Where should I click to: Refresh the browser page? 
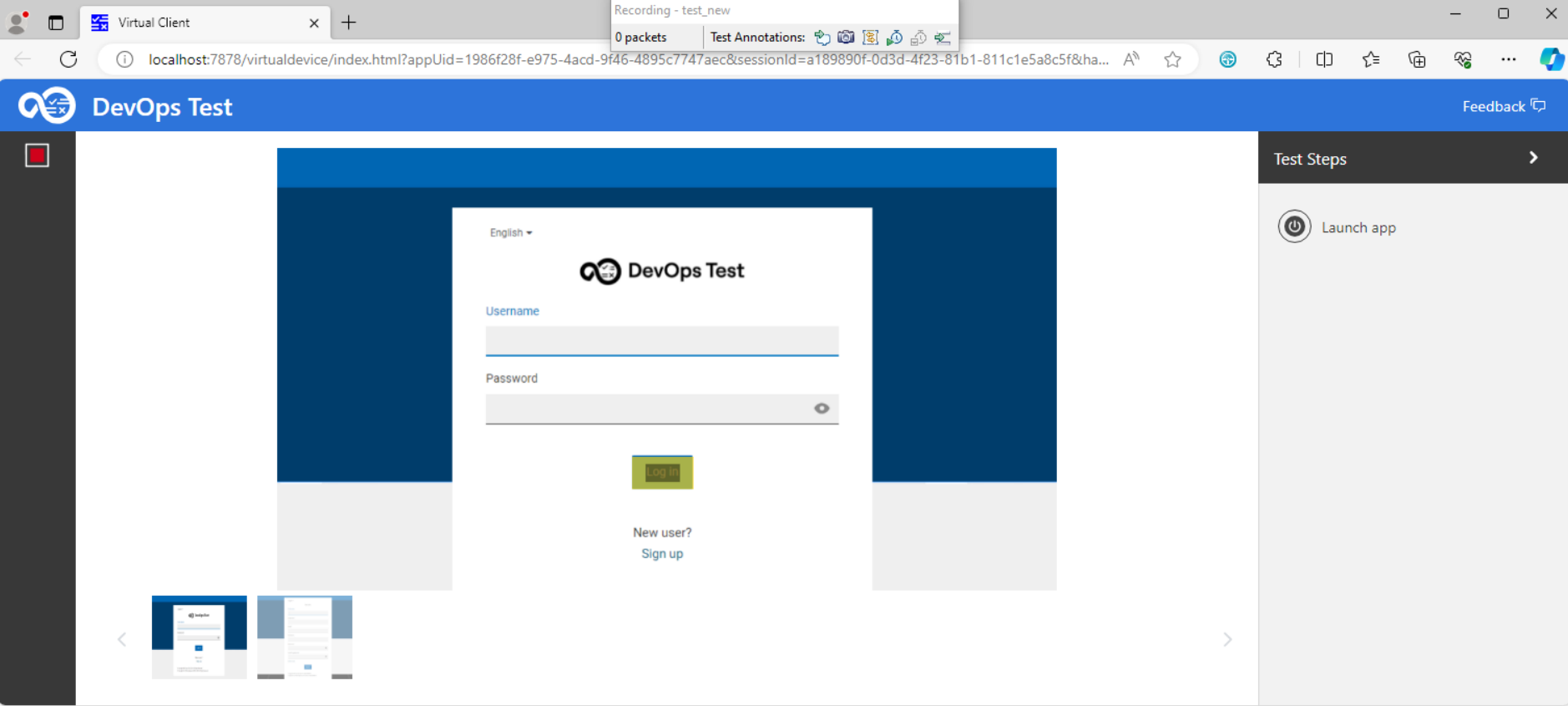[x=68, y=59]
